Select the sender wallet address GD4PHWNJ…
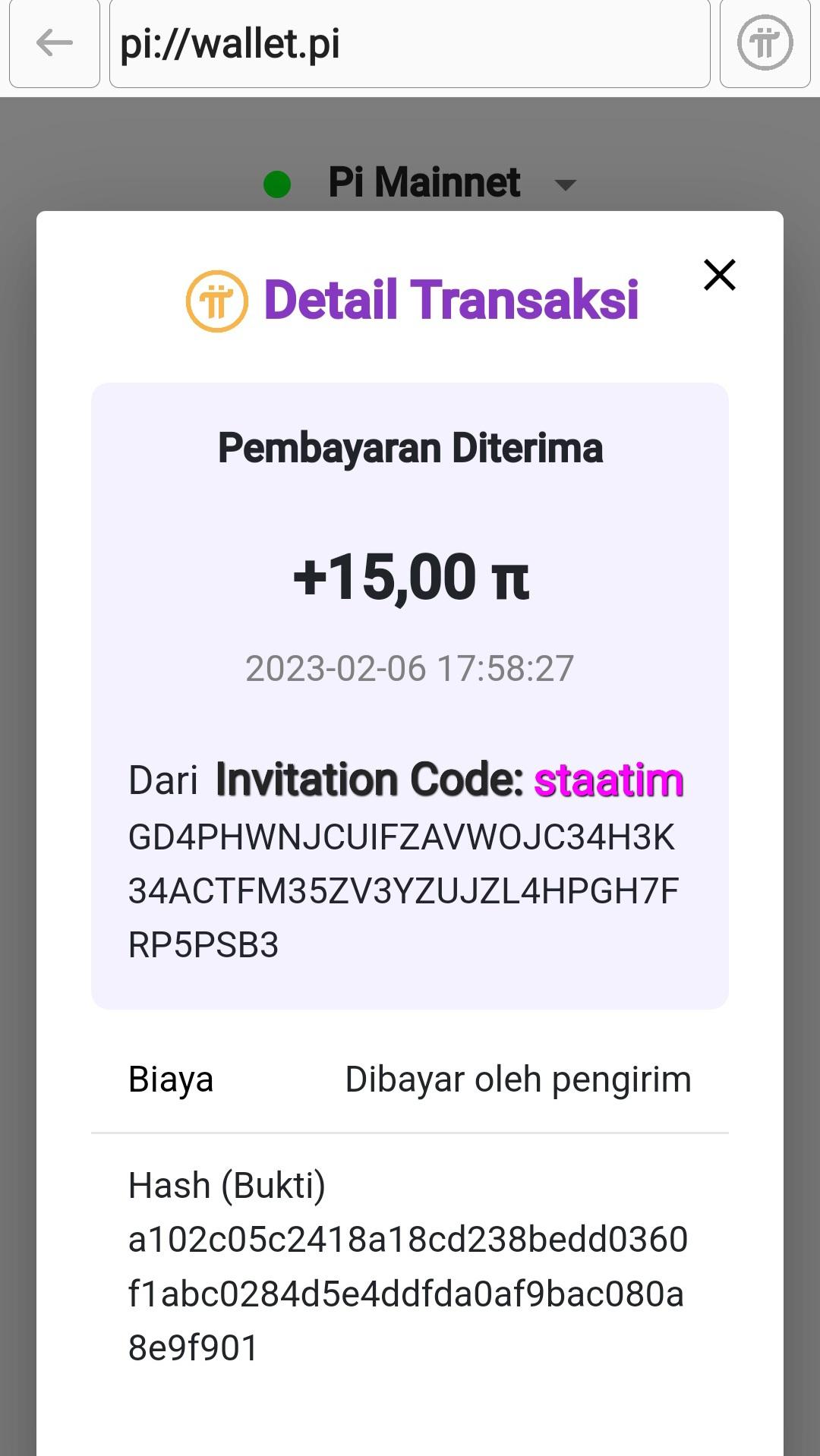Image resolution: width=820 pixels, height=1456 pixels. (x=402, y=890)
